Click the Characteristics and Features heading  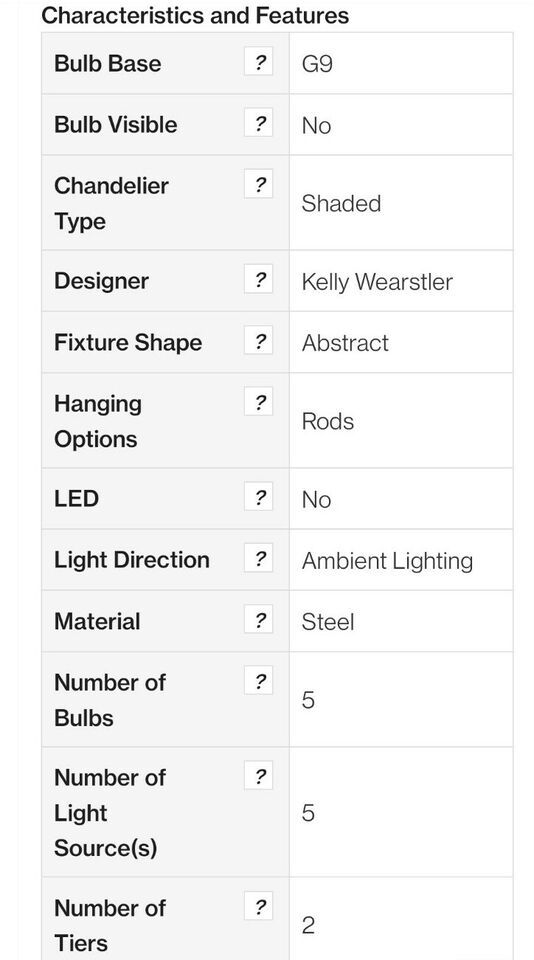pos(195,15)
